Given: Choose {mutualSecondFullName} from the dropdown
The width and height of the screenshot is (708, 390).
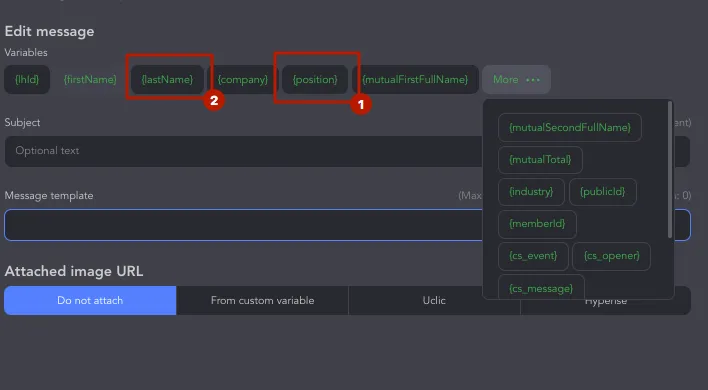Looking at the screenshot, I should (569, 127).
